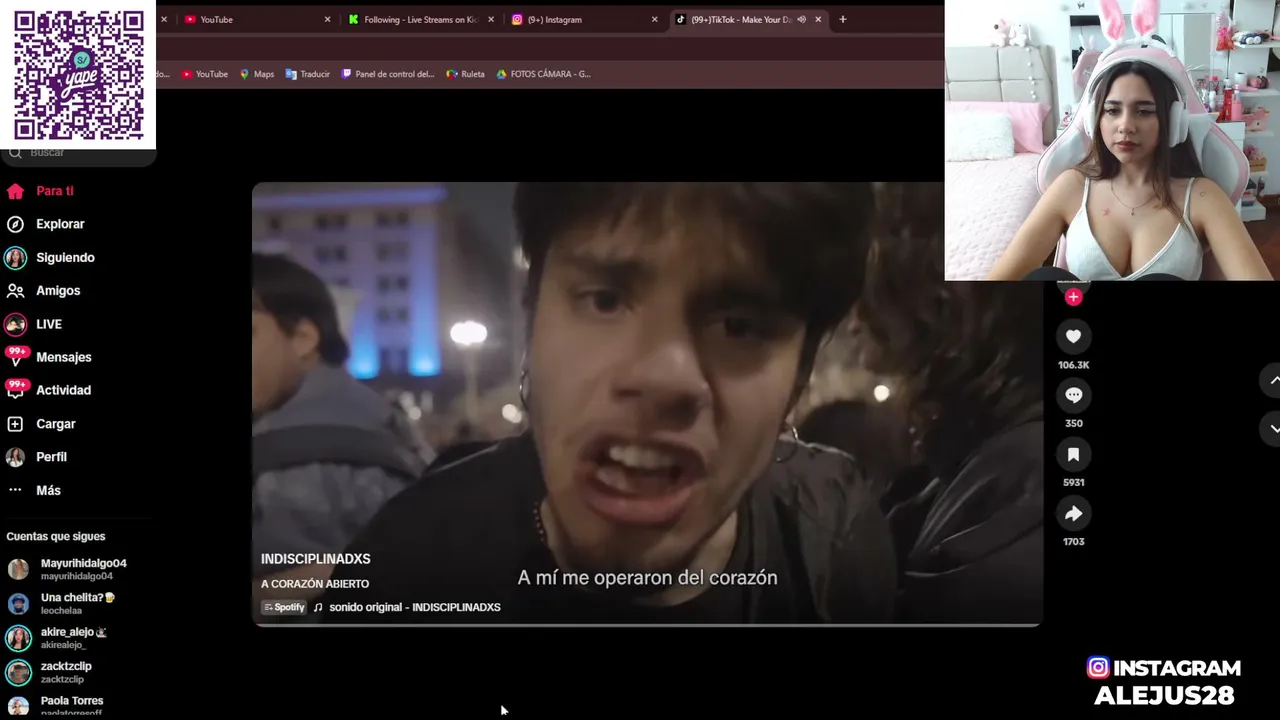Share the video via arrow icon
Screen dimensions: 1280x720
(x=1073, y=514)
